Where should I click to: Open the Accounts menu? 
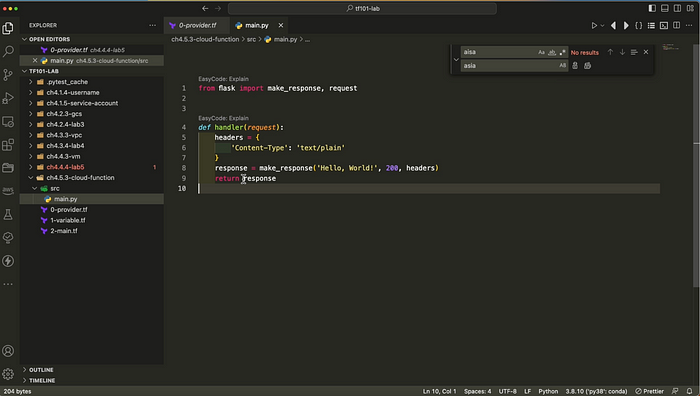(8, 351)
